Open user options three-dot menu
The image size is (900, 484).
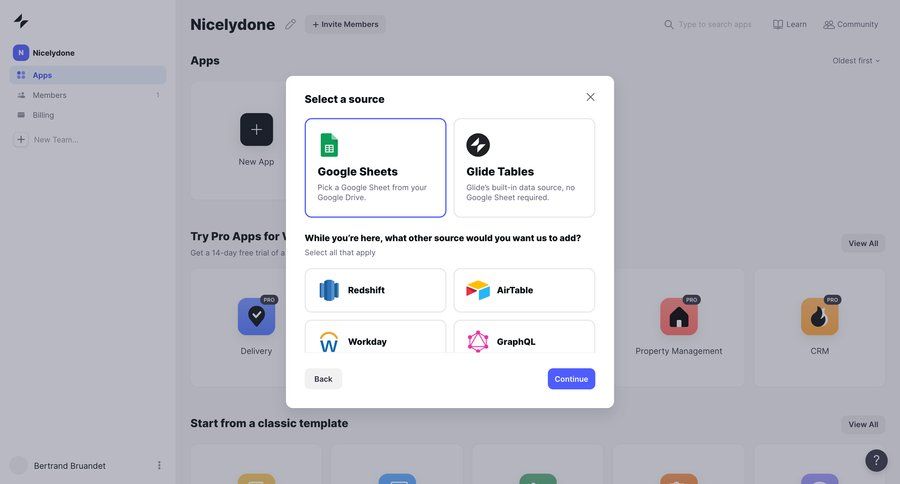point(159,466)
